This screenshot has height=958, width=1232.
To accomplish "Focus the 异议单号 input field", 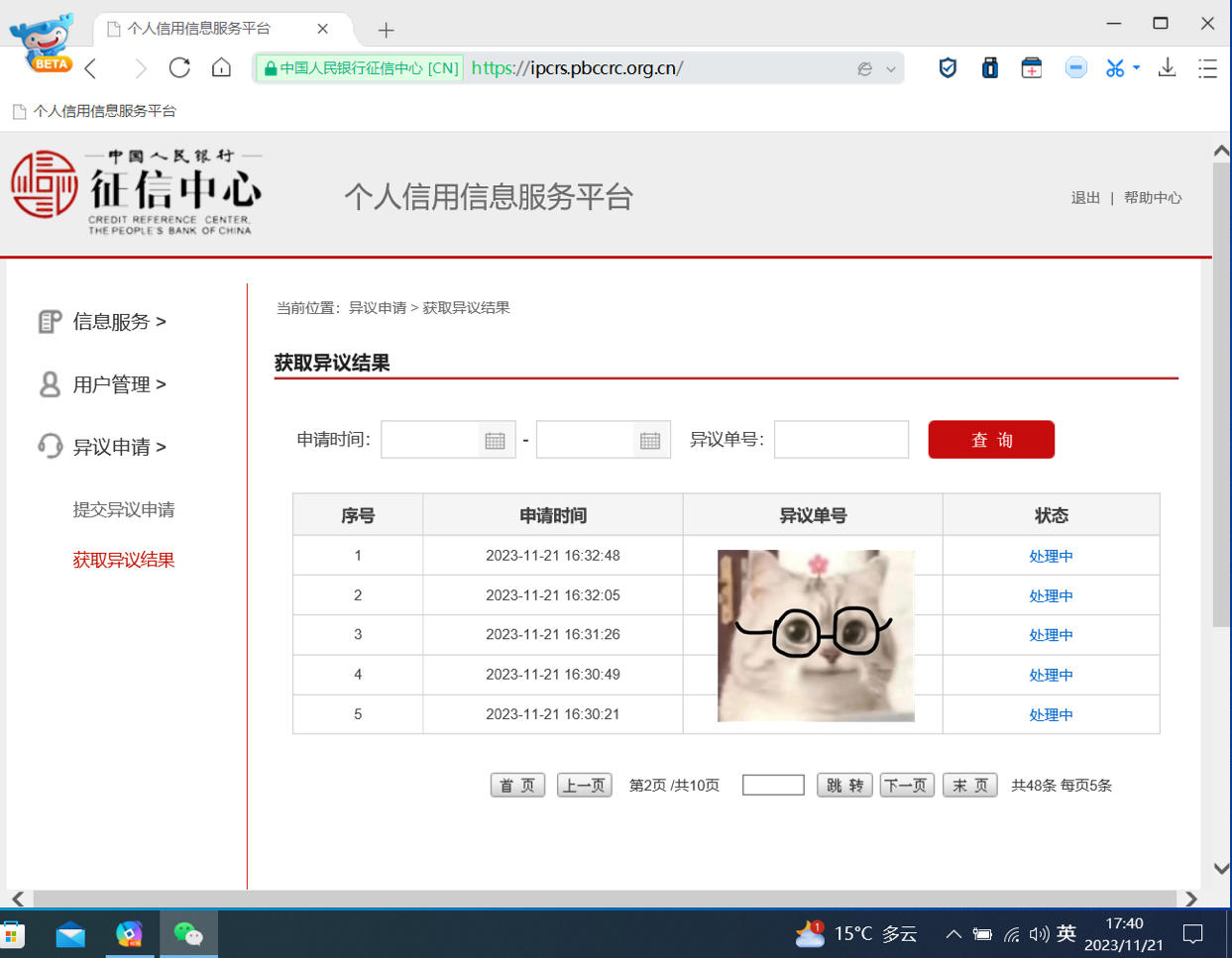I will (841, 440).
